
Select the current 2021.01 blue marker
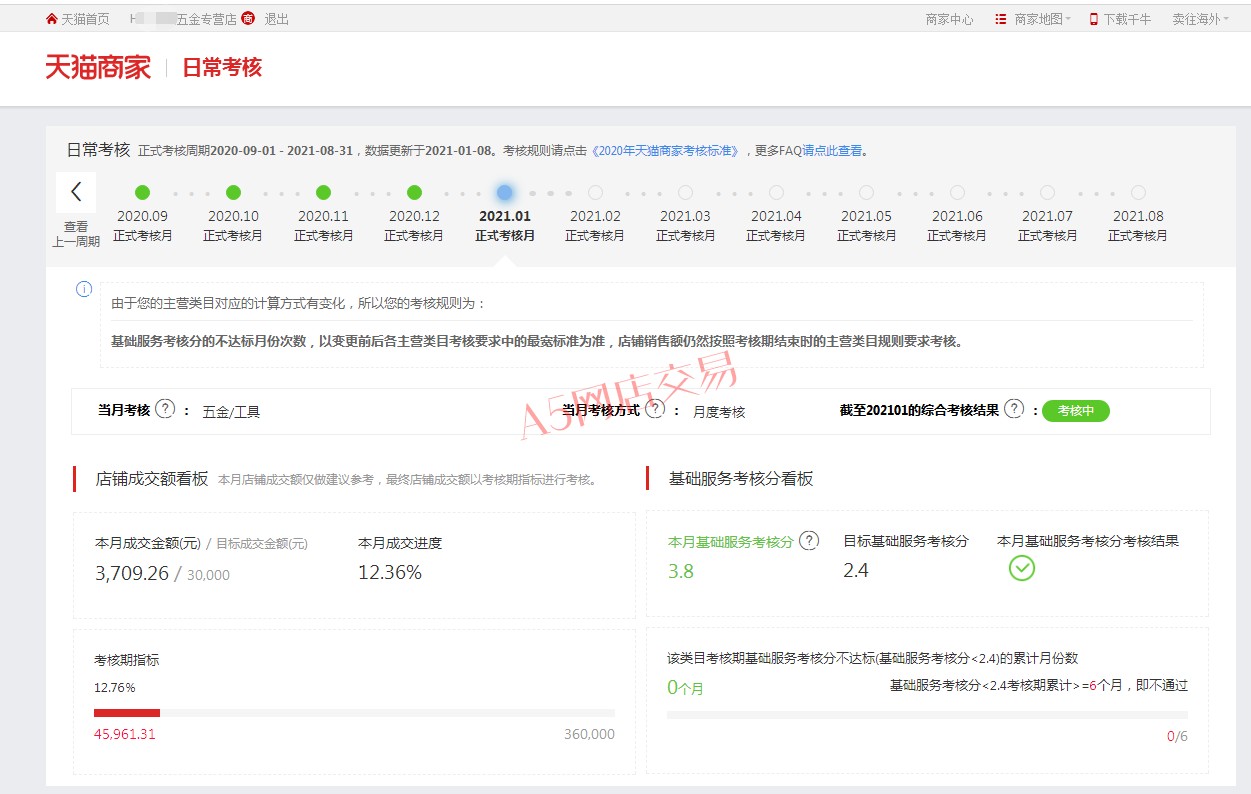(x=505, y=192)
